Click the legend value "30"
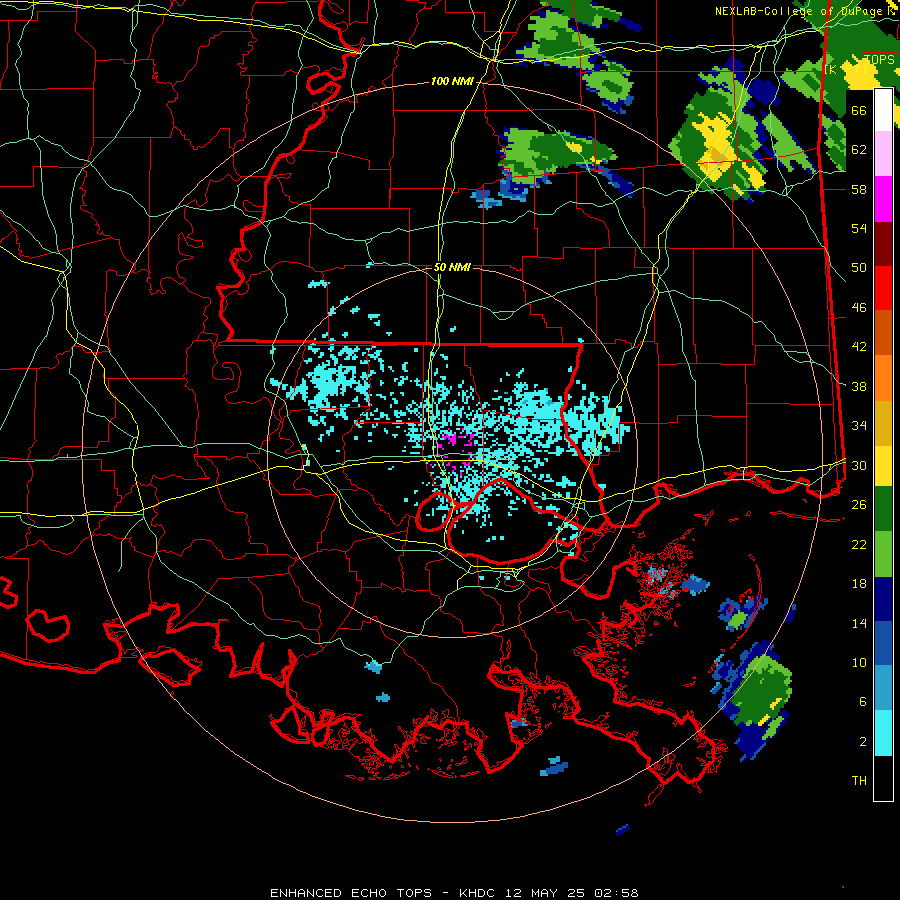This screenshot has height=900, width=900. [859, 465]
